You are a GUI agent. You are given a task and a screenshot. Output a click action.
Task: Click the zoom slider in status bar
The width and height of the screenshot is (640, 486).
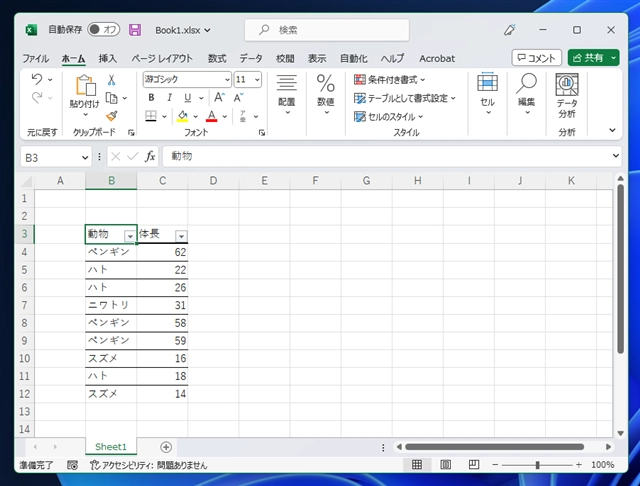538,466
